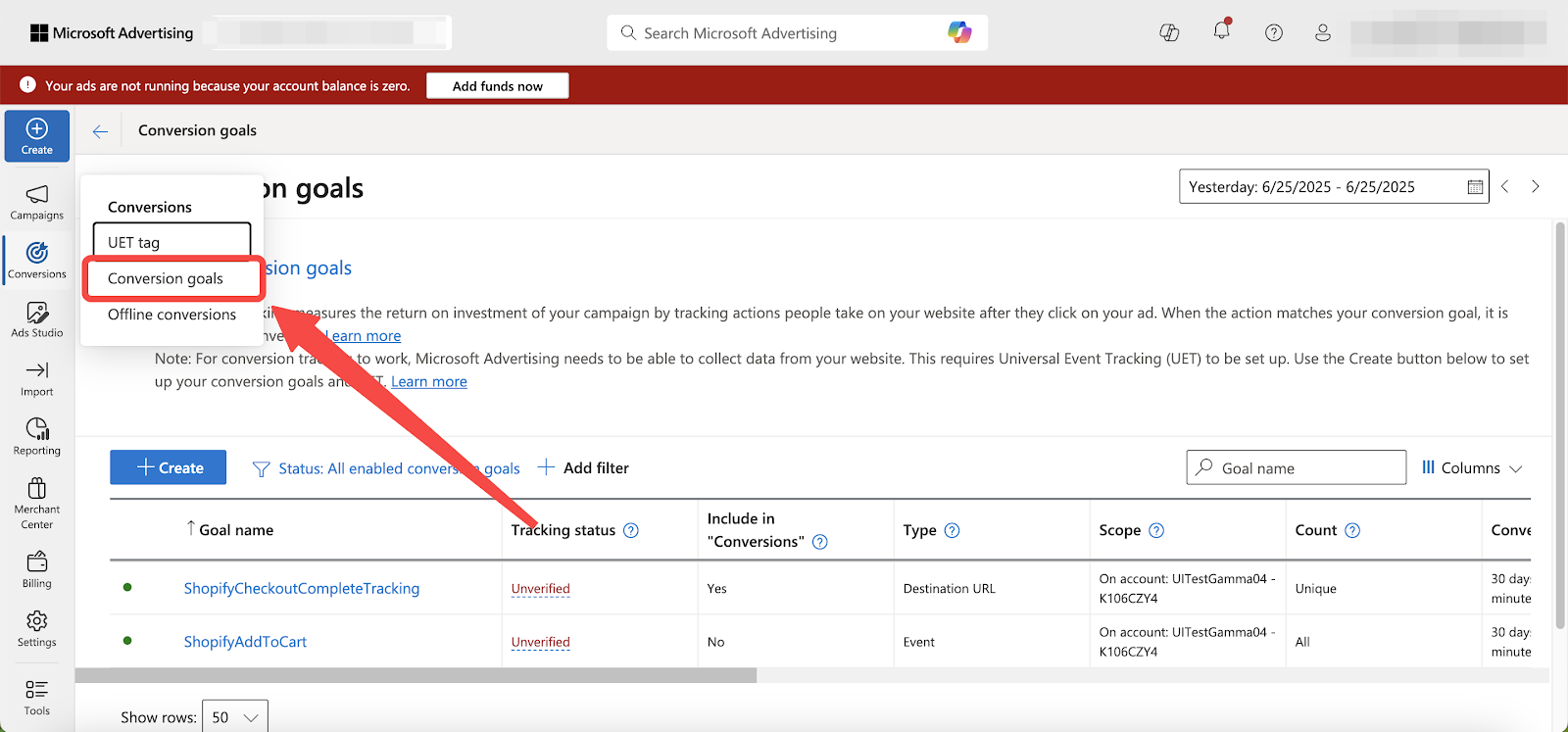
Task: Click Destination URL type cell
Action: (949, 589)
